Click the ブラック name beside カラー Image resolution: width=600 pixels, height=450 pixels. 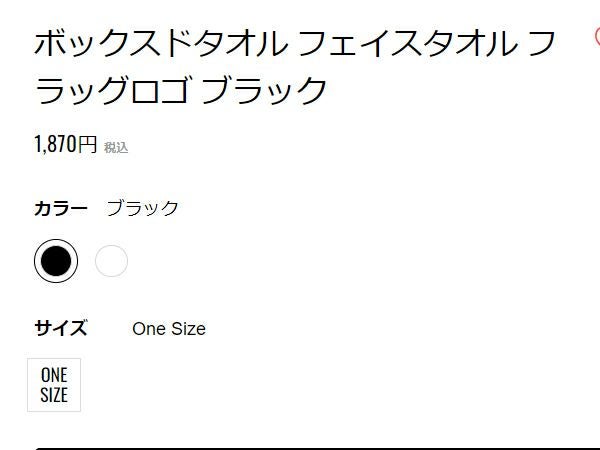click(142, 208)
